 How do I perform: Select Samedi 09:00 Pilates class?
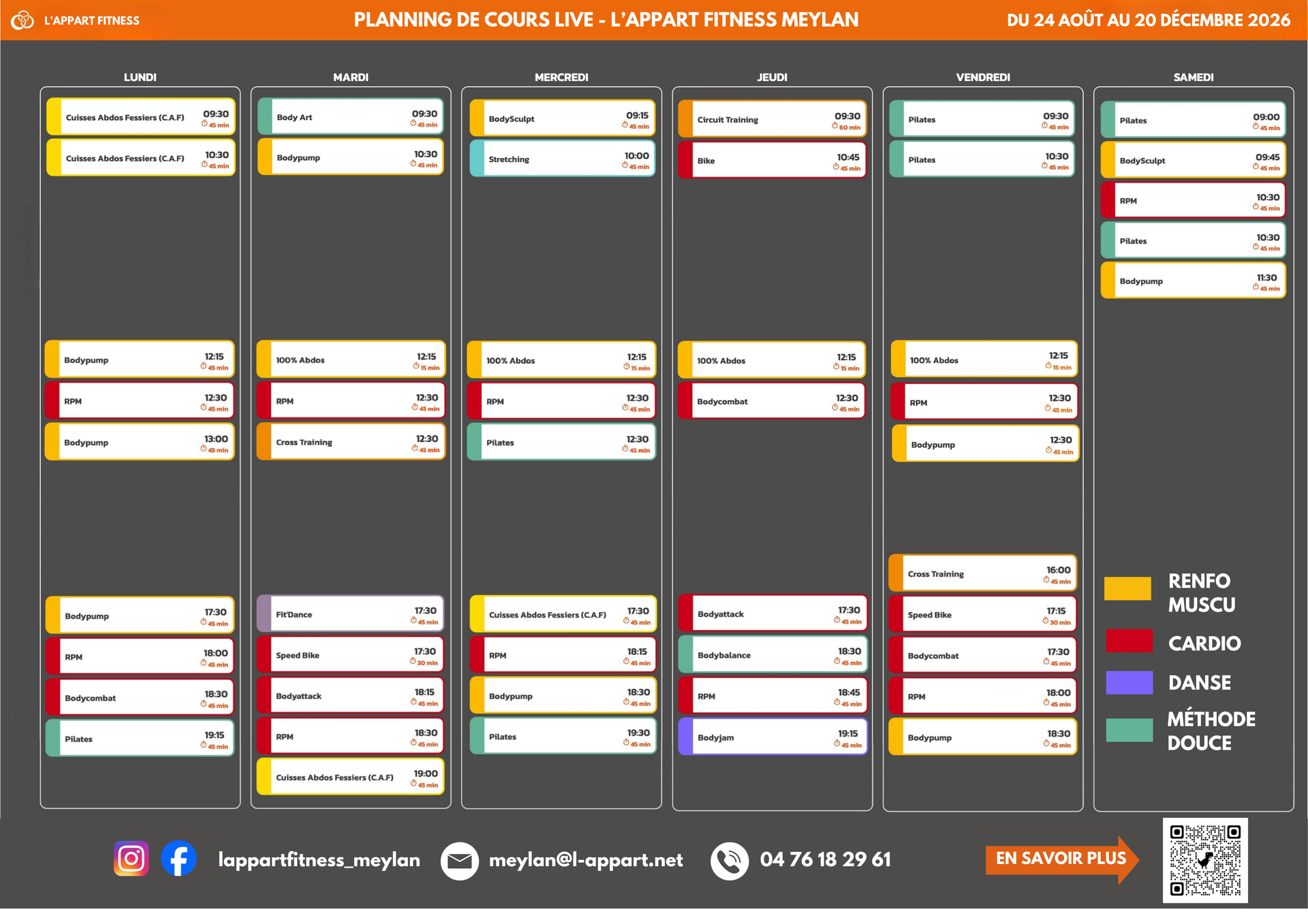coord(1194,120)
